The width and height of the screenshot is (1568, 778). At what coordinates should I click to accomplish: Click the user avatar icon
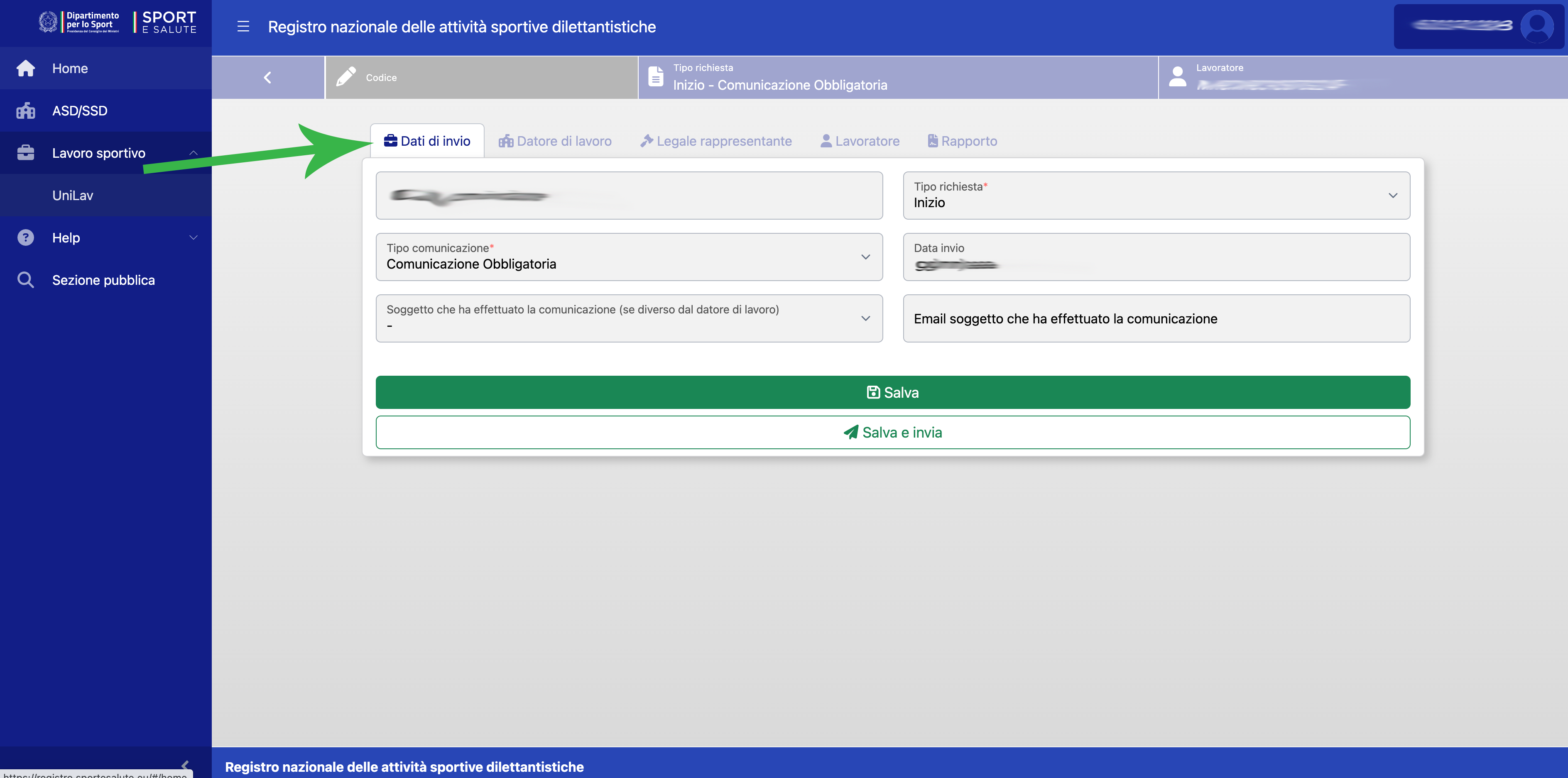tap(1536, 26)
